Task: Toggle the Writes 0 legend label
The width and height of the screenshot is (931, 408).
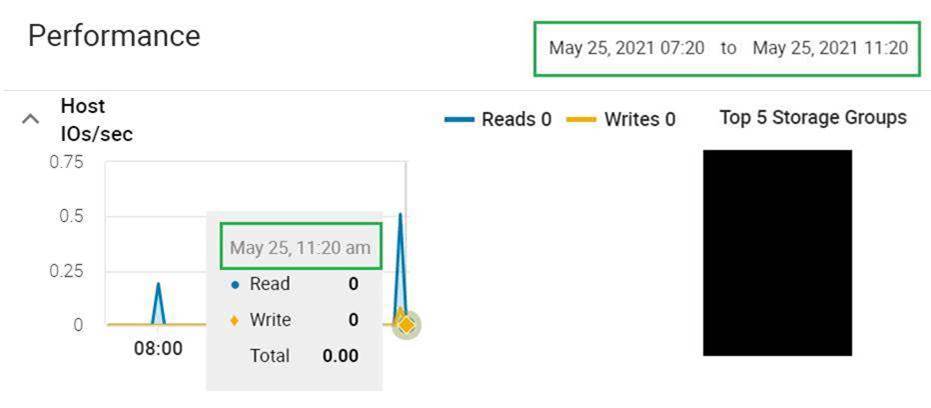Action: 639,120
